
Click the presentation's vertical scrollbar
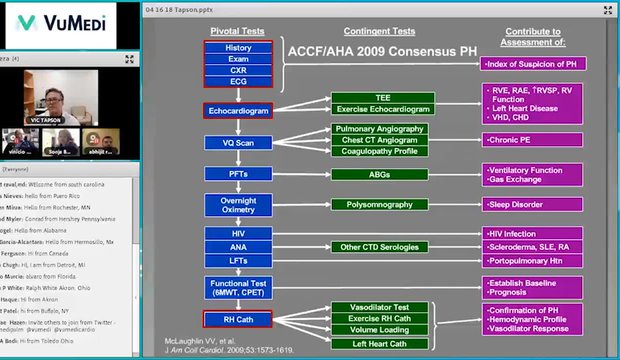pyautogui.click(x=609, y=186)
